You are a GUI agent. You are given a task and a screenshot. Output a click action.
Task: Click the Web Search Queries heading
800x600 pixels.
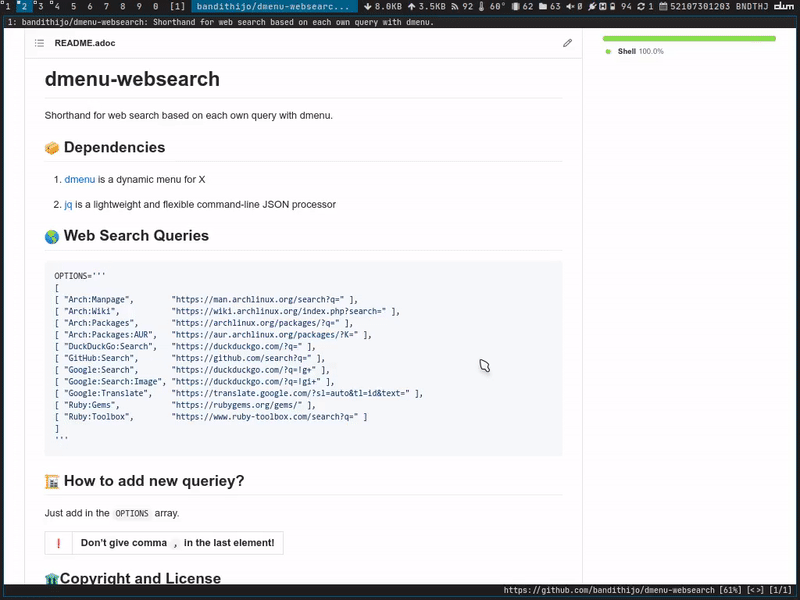(x=136, y=236)
